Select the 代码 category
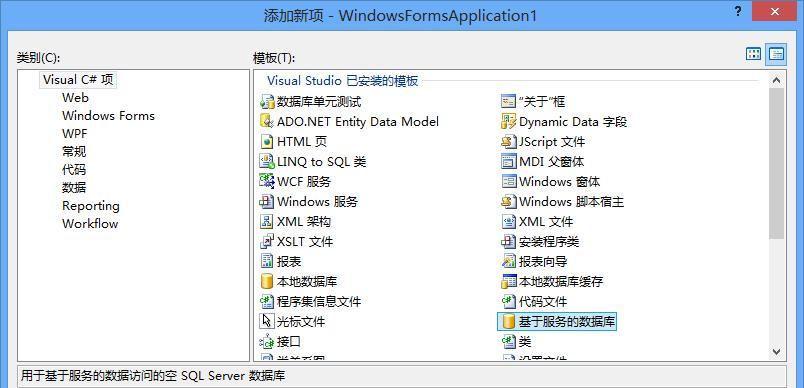The image size is (804, 388). 74,170
